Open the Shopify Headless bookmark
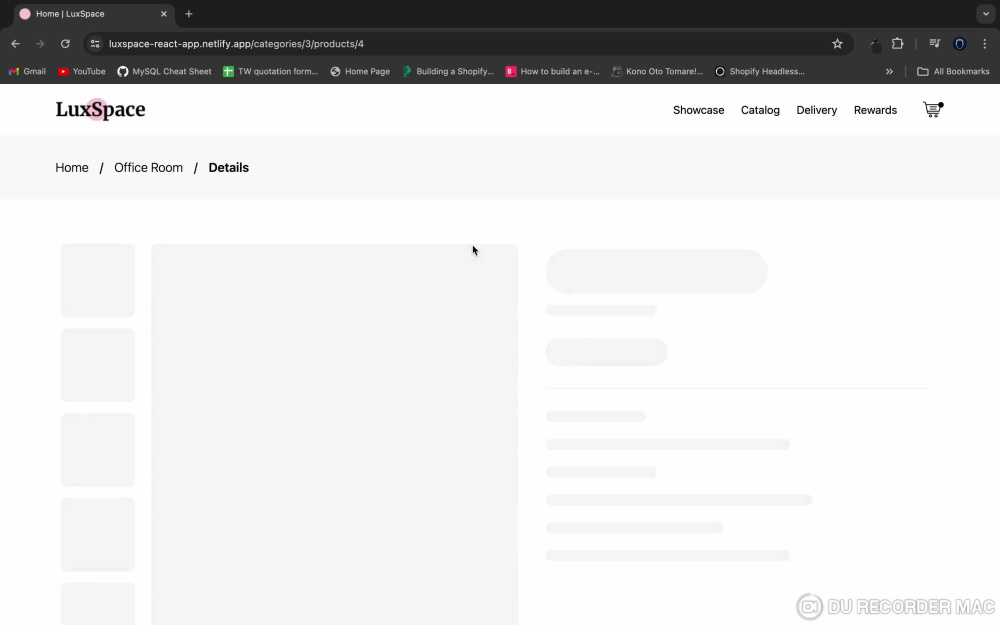Image resolution: width=1000 pixels, height=625 pixels. 760,71
